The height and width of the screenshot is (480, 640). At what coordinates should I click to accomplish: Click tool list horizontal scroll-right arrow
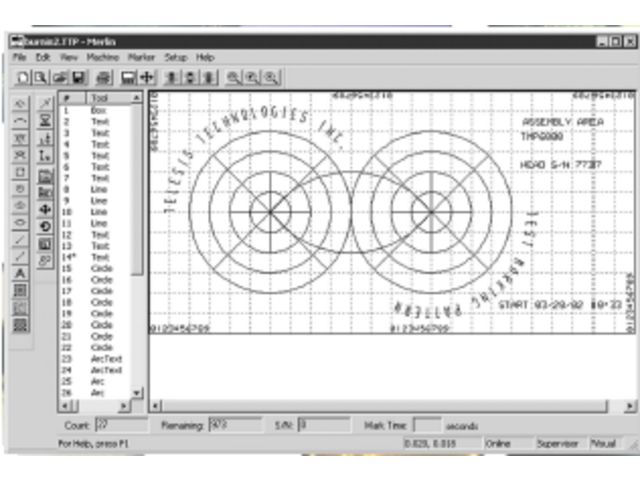pos(124,406)
